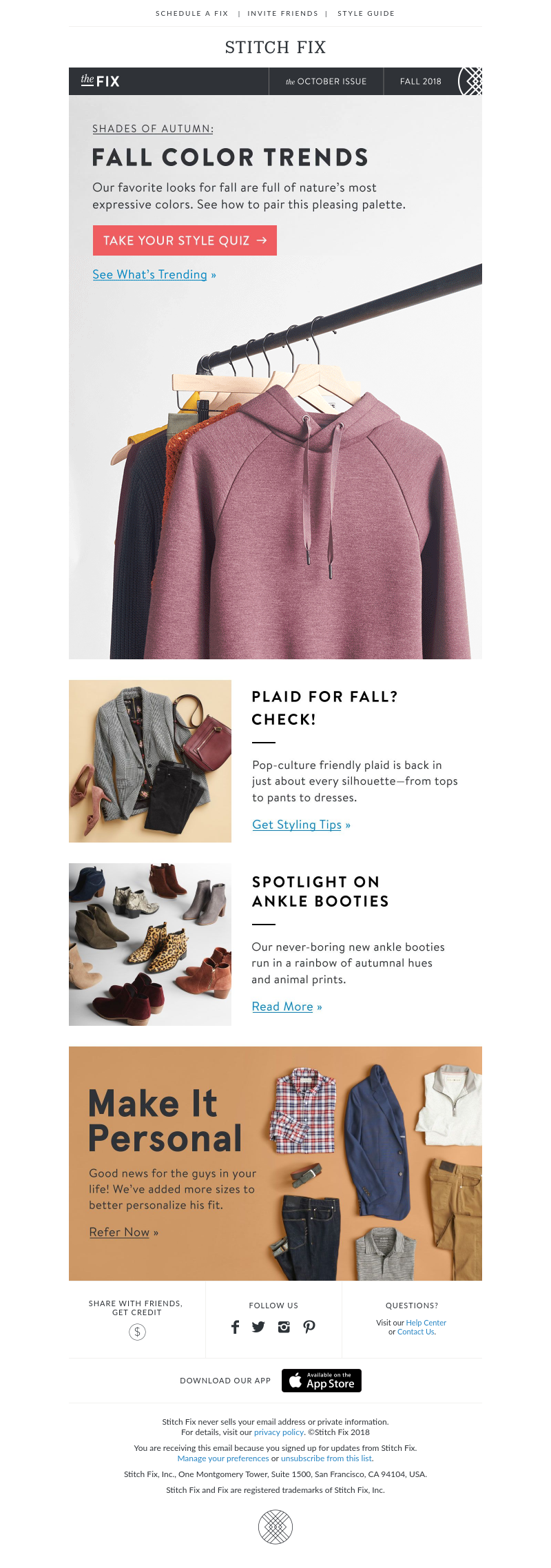Open the ankle booties photo thumbnail

[x=150, y=945]
